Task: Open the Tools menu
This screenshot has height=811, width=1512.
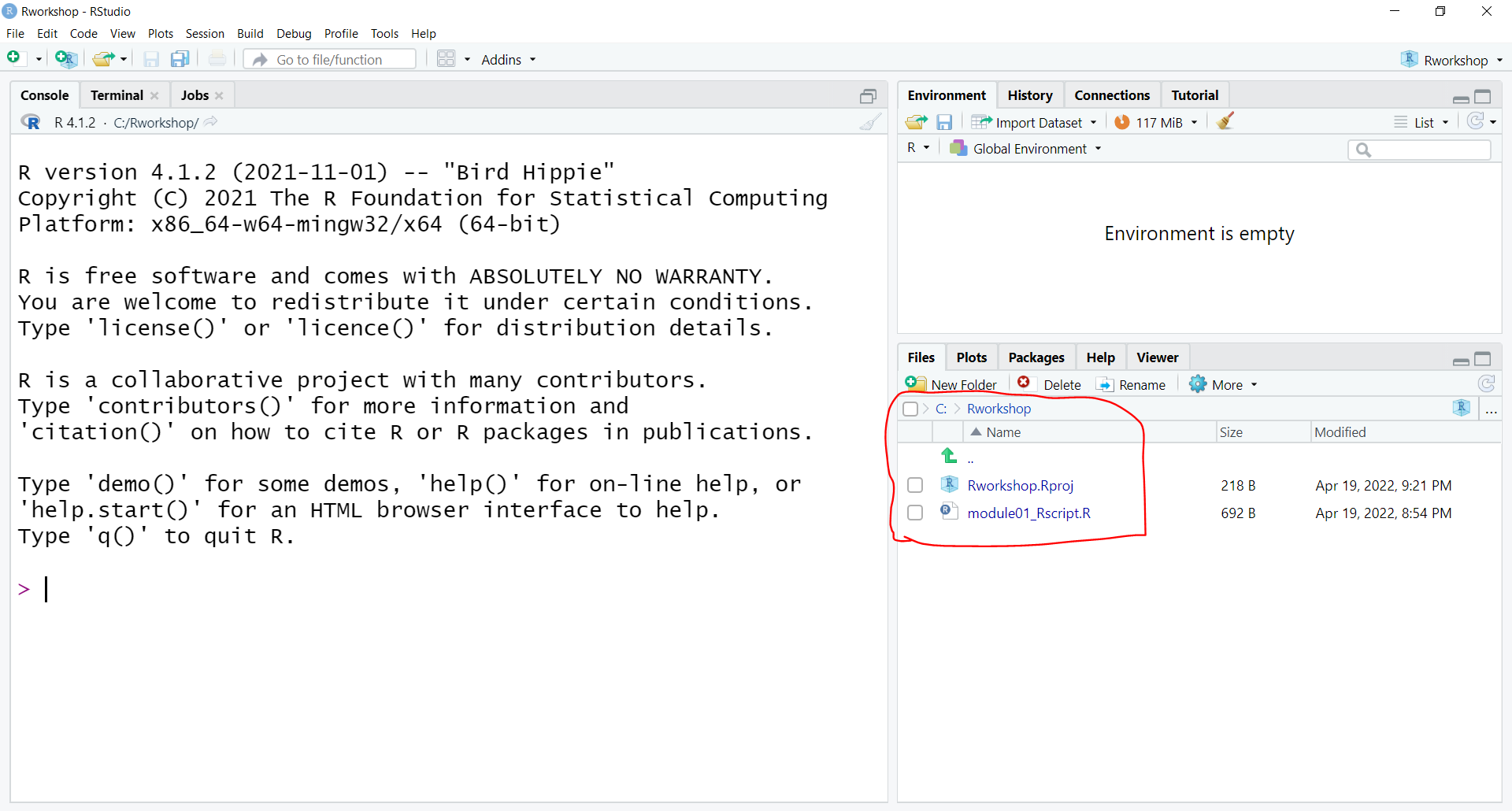Action: (384, 33)
